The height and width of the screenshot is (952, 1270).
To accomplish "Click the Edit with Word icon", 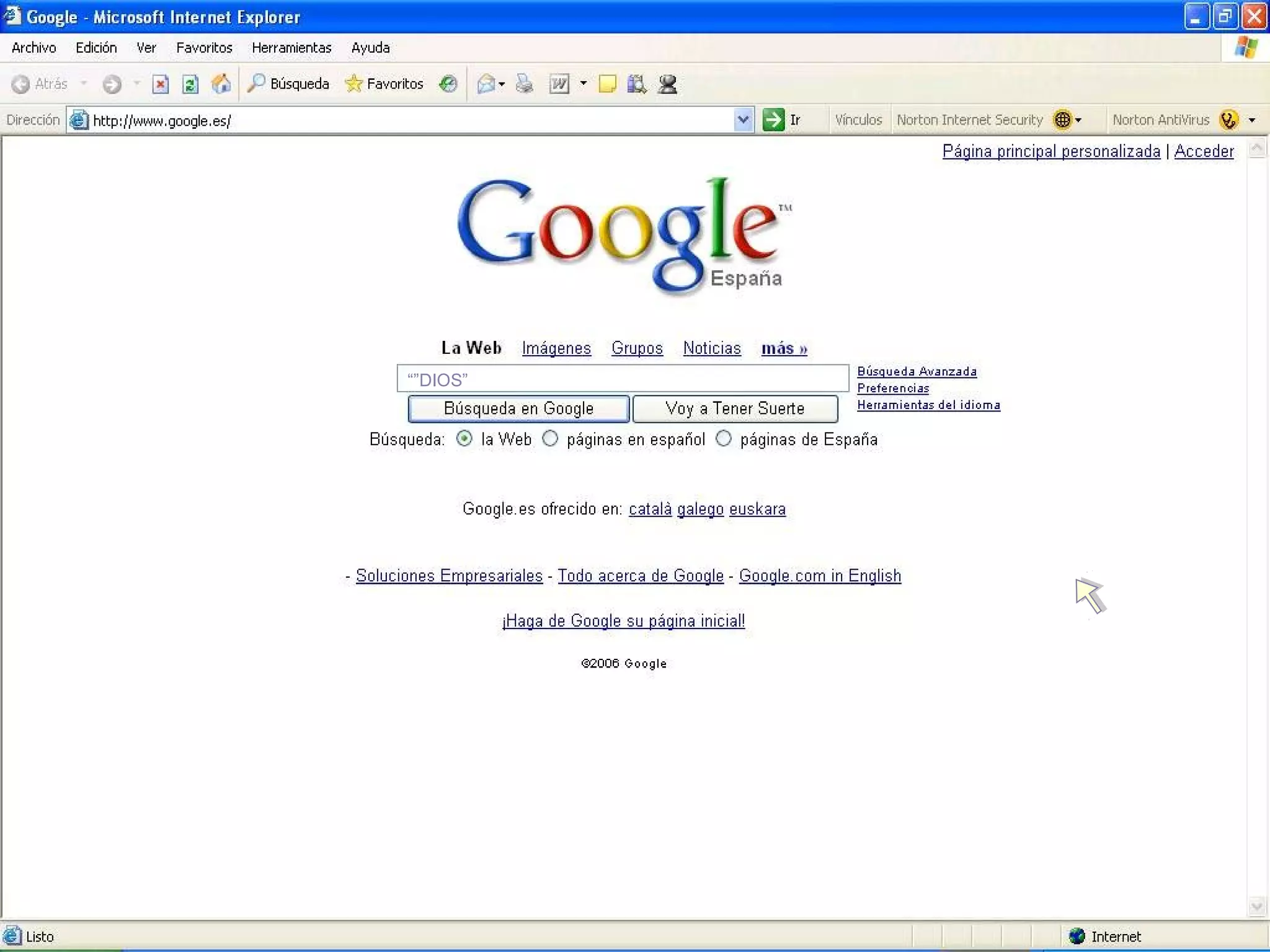I will point(559,84).
